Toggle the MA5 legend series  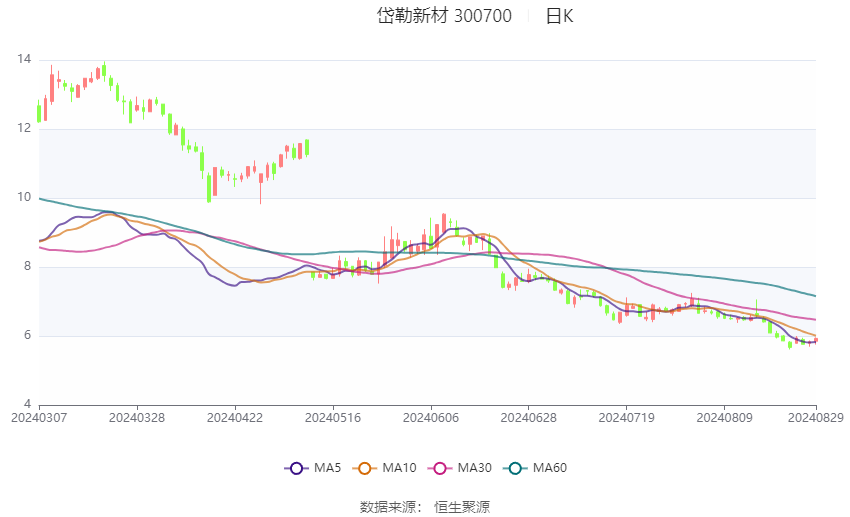click(x=313, y=468)
